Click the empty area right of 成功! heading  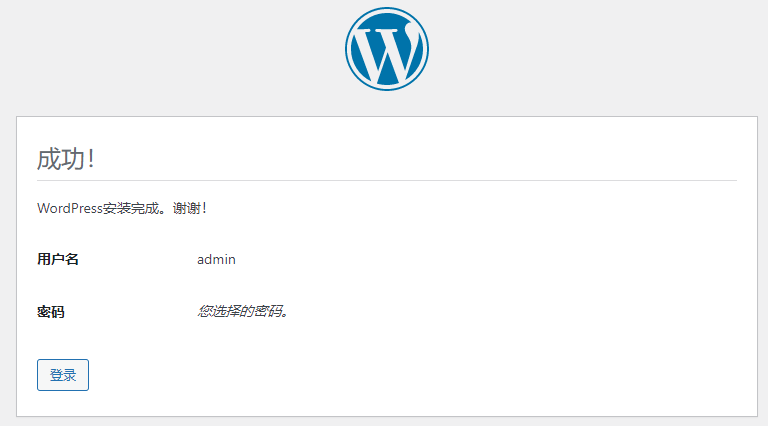coord(400,159)
